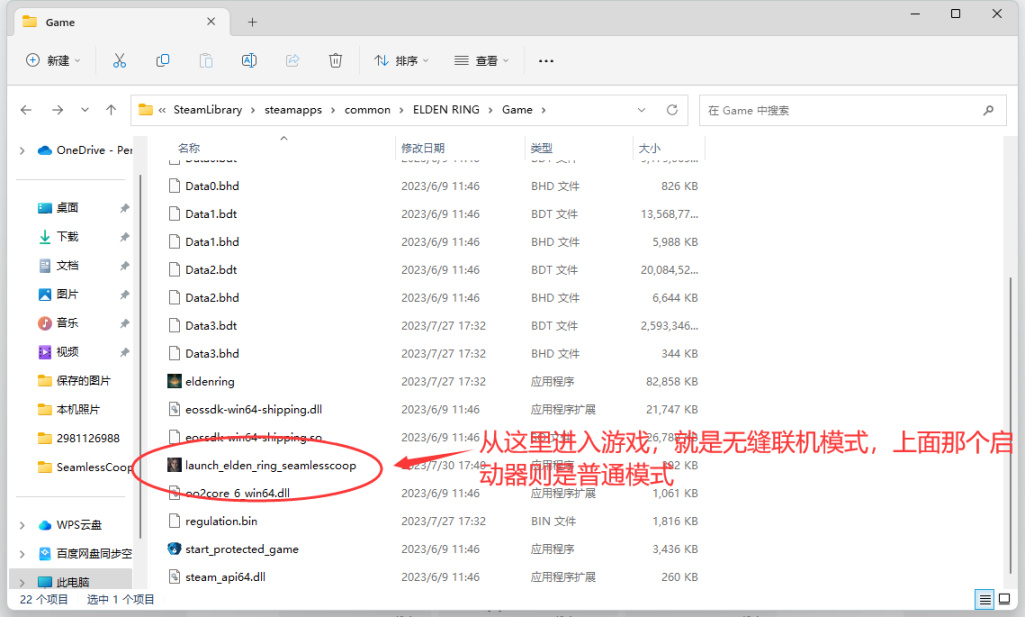Click the Delete trash icon
1025x617 pixels.
coord(334,60)
